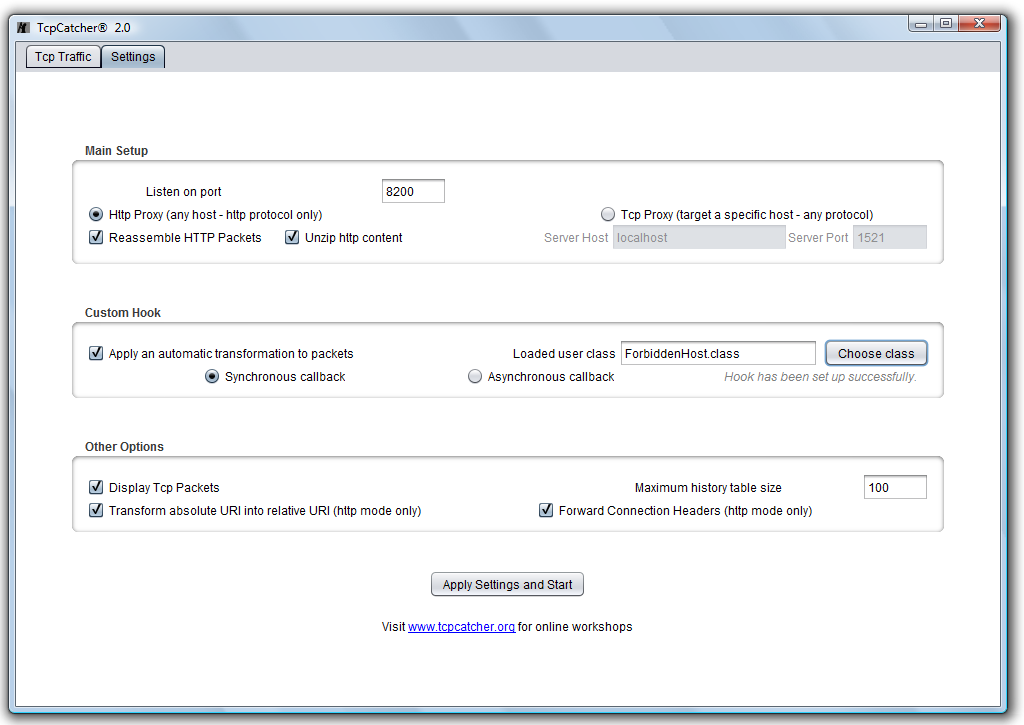Click the Server Host localhost field
The height and width of the screenshot is (725, 1024).
coord(699,237)
